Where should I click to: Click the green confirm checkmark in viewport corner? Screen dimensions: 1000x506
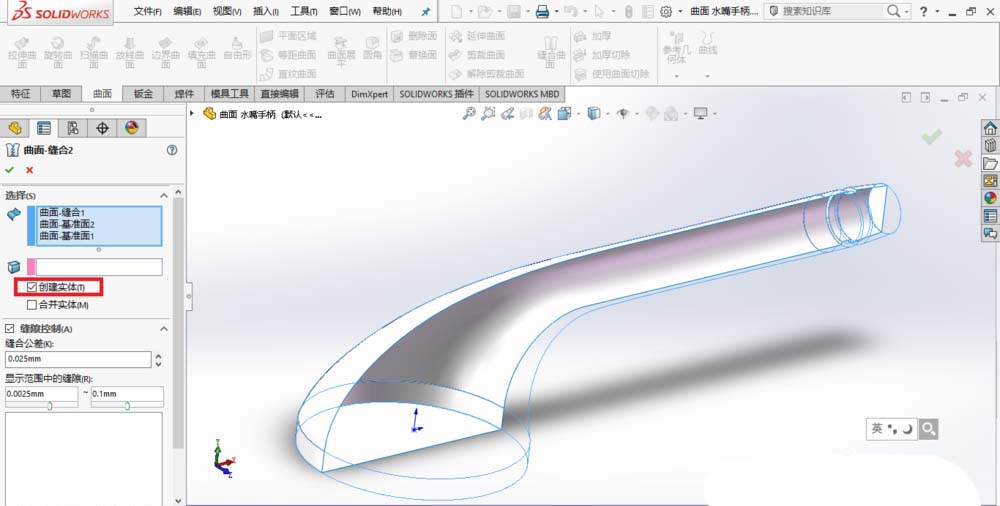(932, 136)
